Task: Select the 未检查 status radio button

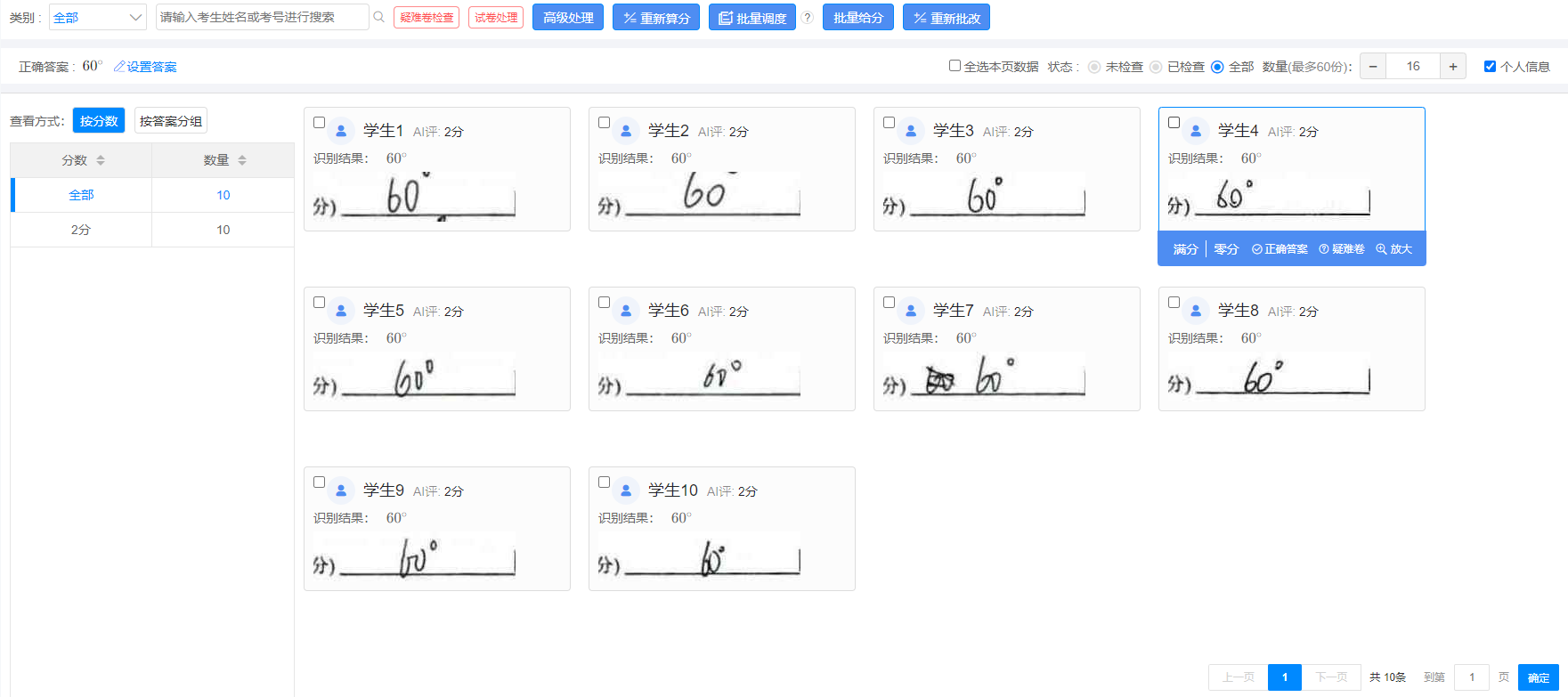Action: [1093, 67]
